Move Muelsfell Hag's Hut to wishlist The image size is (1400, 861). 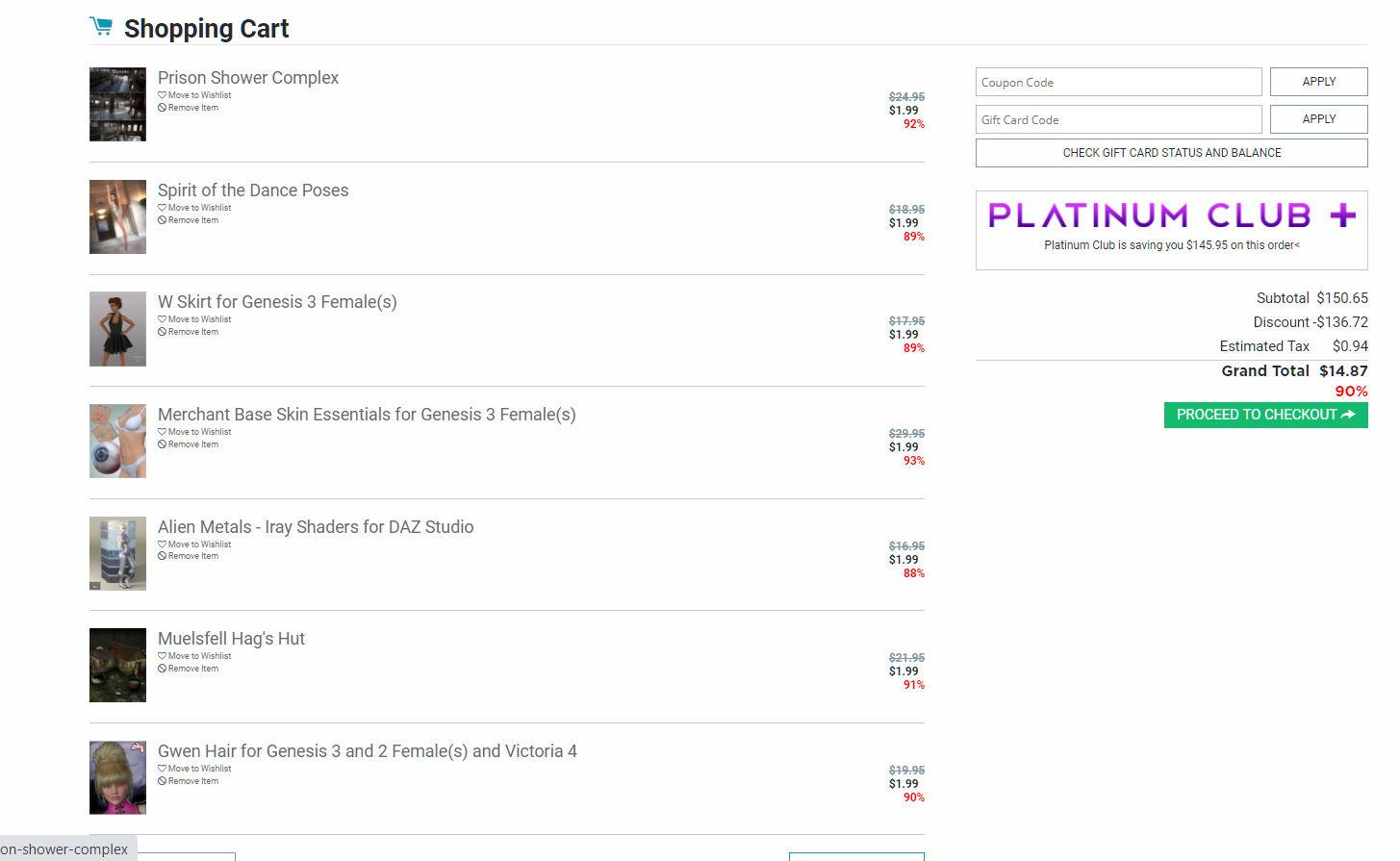[199, 656]
